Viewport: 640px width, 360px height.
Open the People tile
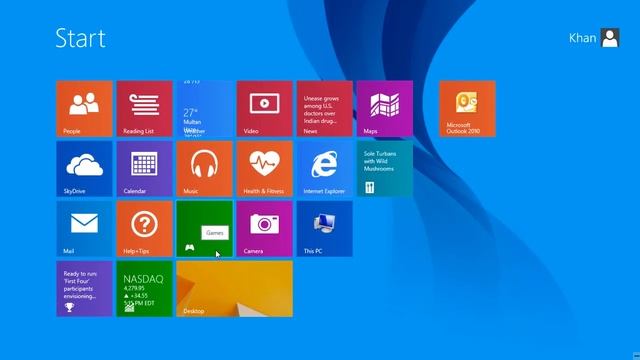84,109
